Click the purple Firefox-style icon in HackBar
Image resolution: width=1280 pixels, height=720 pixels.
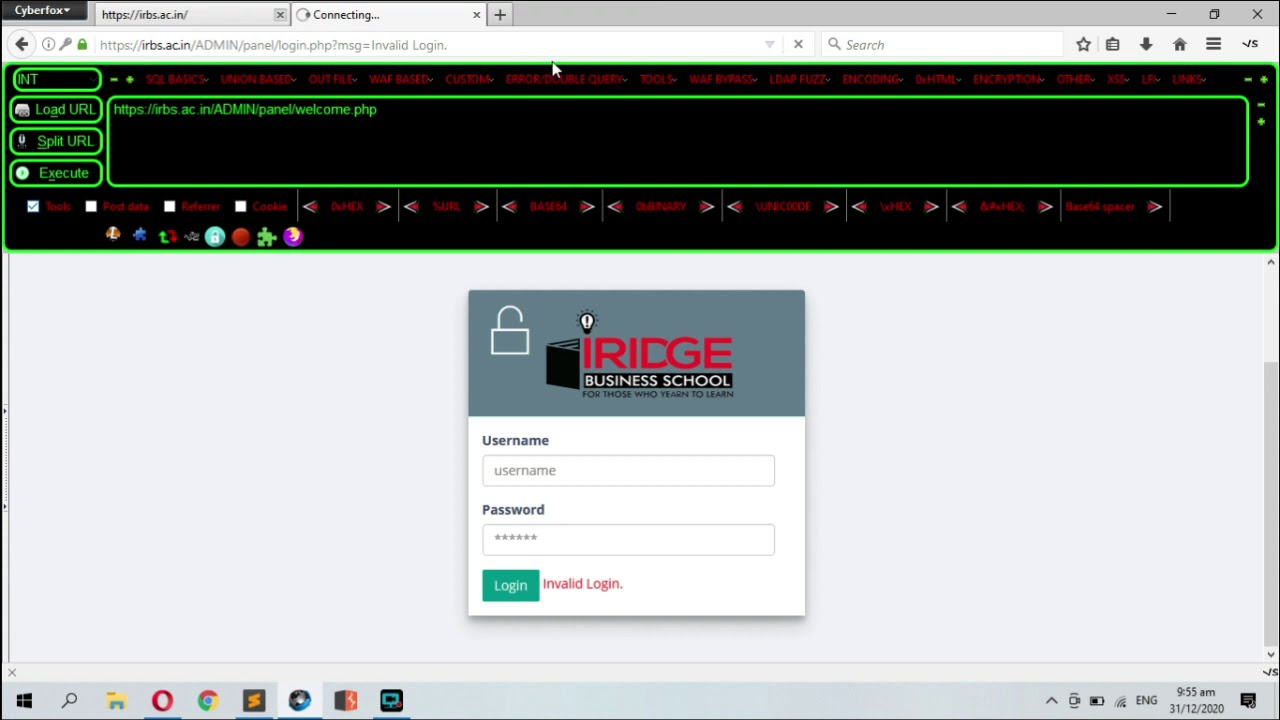pos(292,236)
